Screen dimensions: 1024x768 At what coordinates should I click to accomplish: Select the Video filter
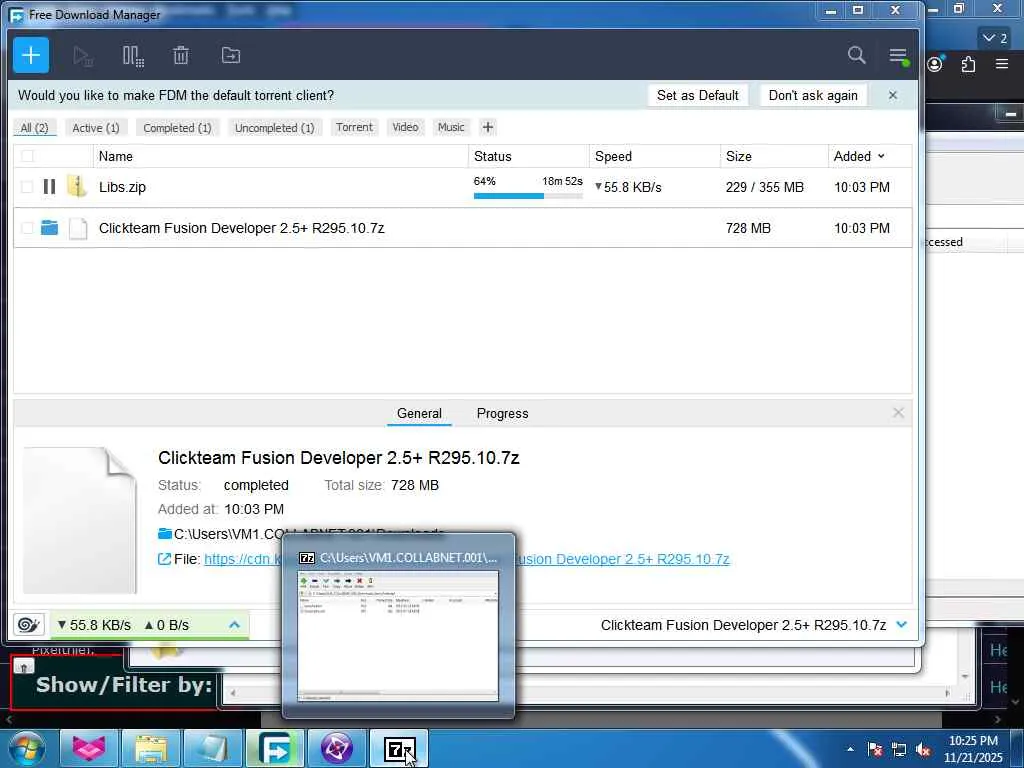[405, 127]
